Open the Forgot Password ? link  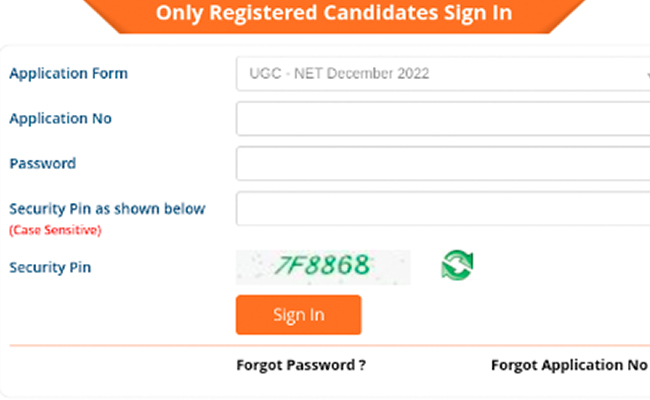coord(300,365)
